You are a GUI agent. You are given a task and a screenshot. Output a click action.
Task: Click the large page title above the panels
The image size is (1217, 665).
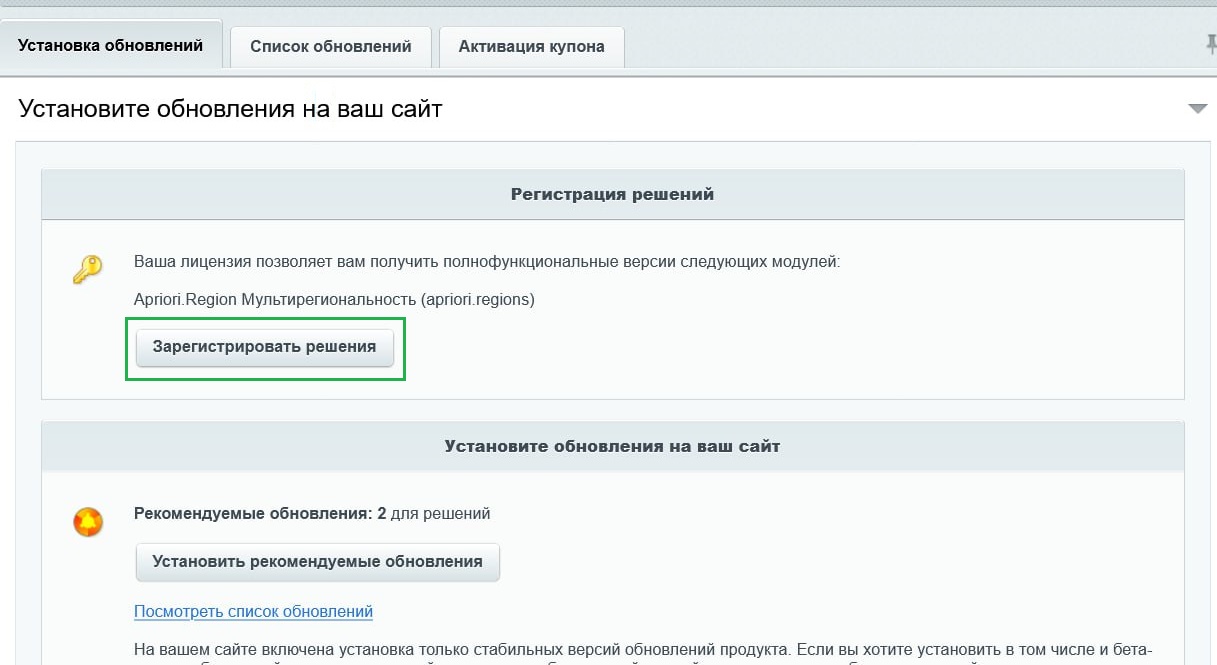230,108
